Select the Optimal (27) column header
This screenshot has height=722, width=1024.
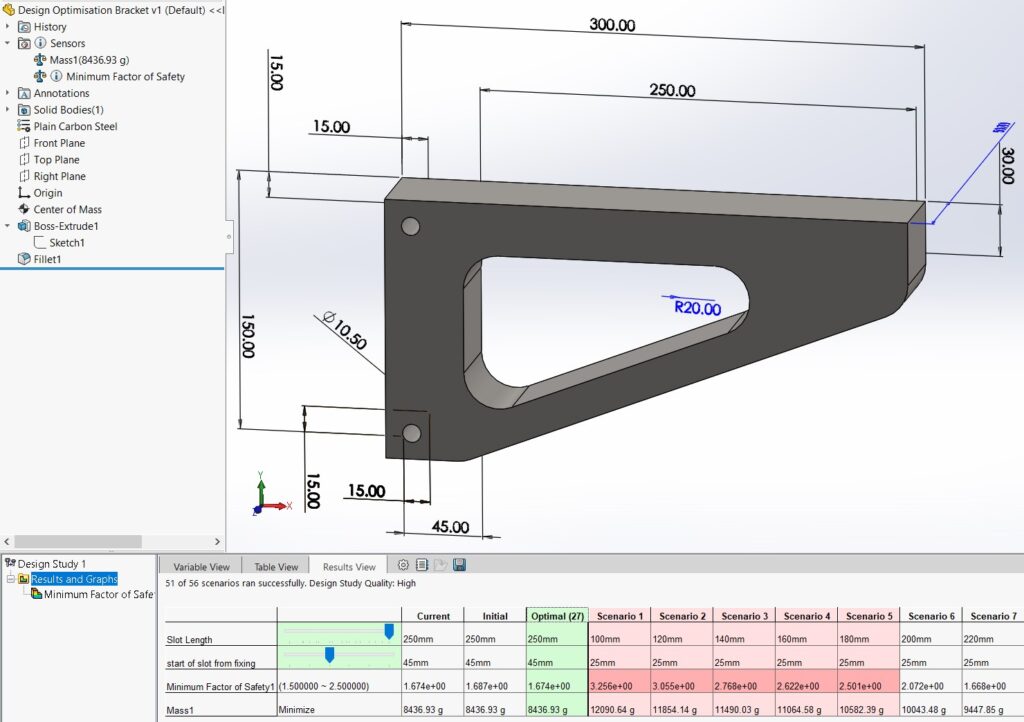pyautogui.click(x=557, y=616)
